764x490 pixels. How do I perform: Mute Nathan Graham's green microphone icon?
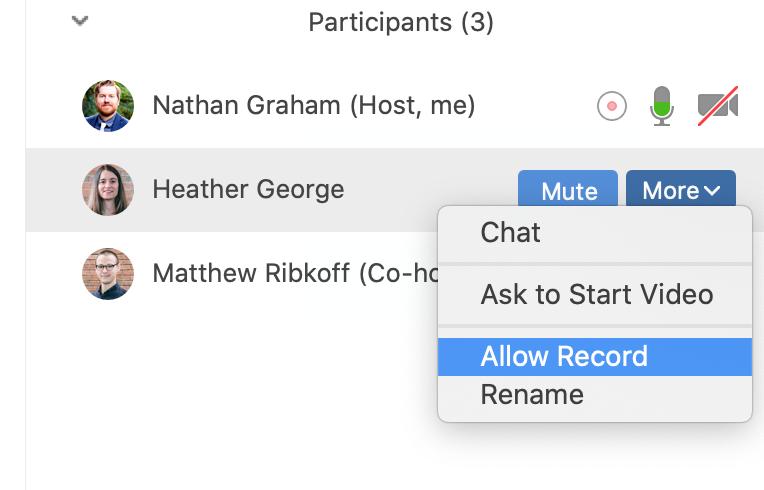click(x=661, y=105)
